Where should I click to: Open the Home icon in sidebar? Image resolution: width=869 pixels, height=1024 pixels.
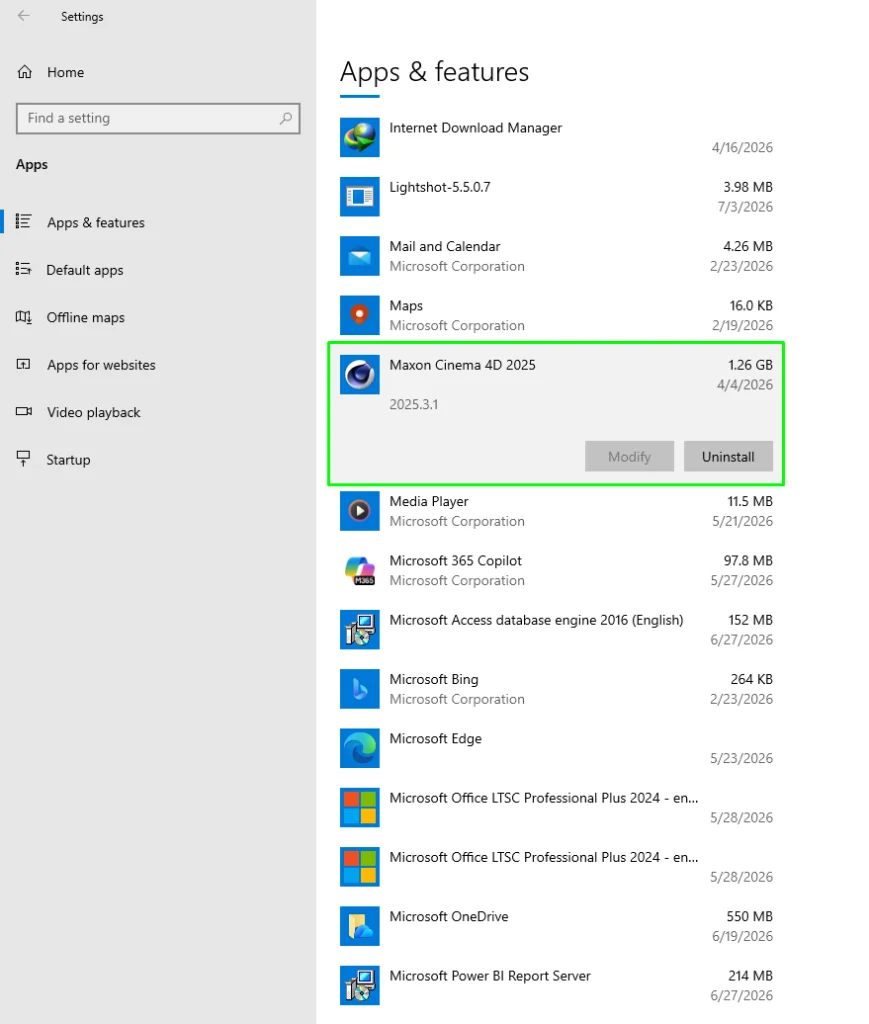(x=25, y=72)
